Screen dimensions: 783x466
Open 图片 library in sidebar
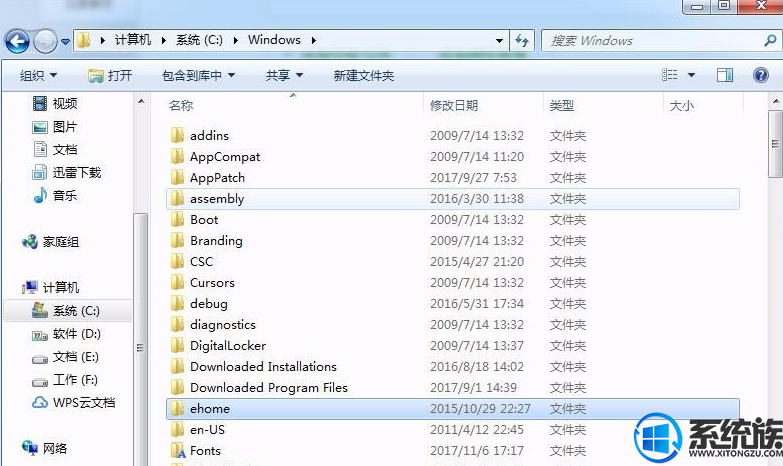pos(55,127)
